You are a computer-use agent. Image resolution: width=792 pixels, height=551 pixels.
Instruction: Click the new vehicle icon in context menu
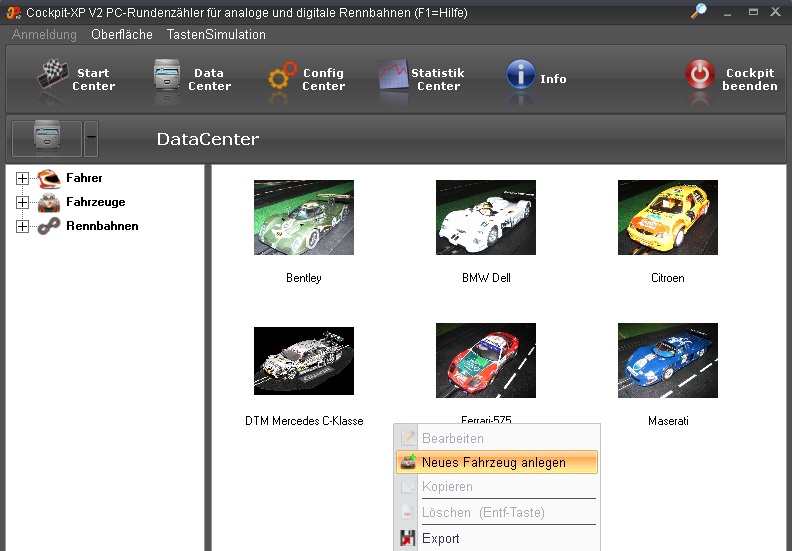click(x=408, y=462)
